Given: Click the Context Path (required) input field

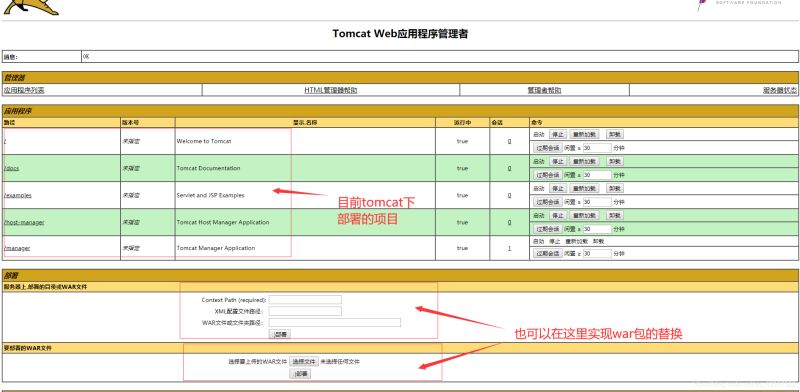Looking at the screenshot, I should pos(305,300).
